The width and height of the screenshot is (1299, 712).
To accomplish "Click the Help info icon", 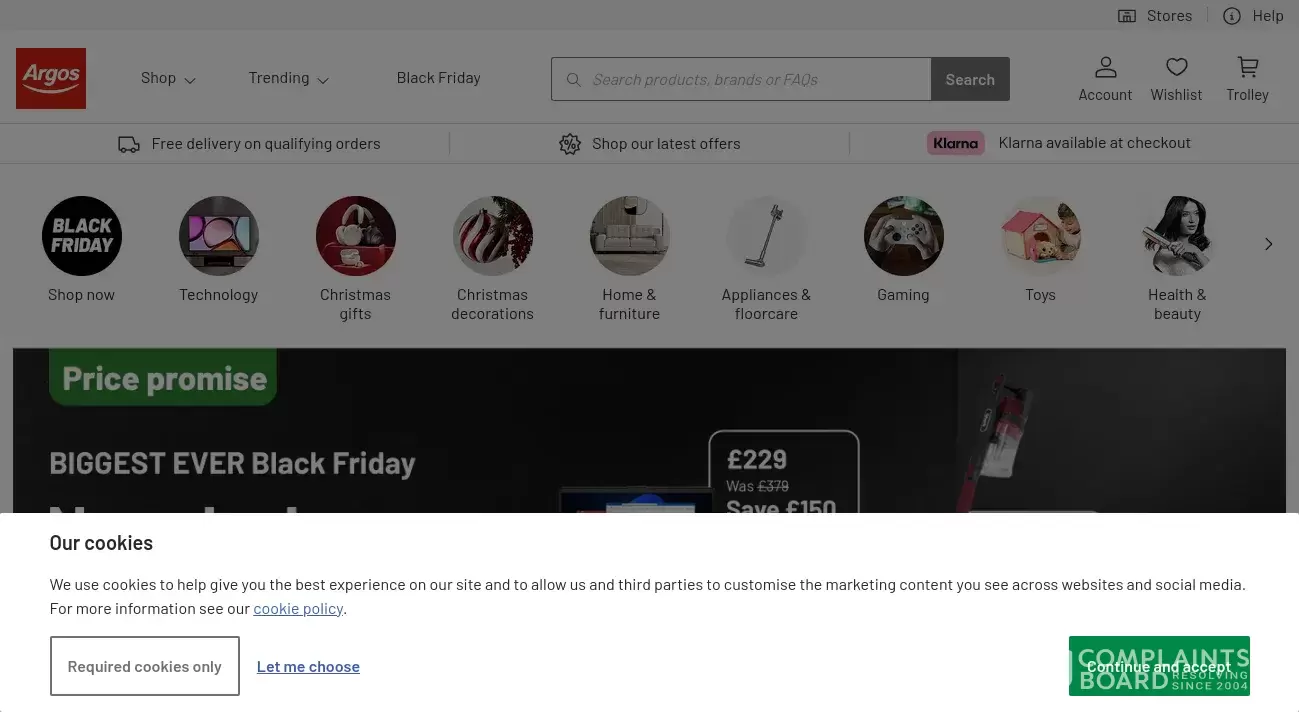I will (1232, 16).
